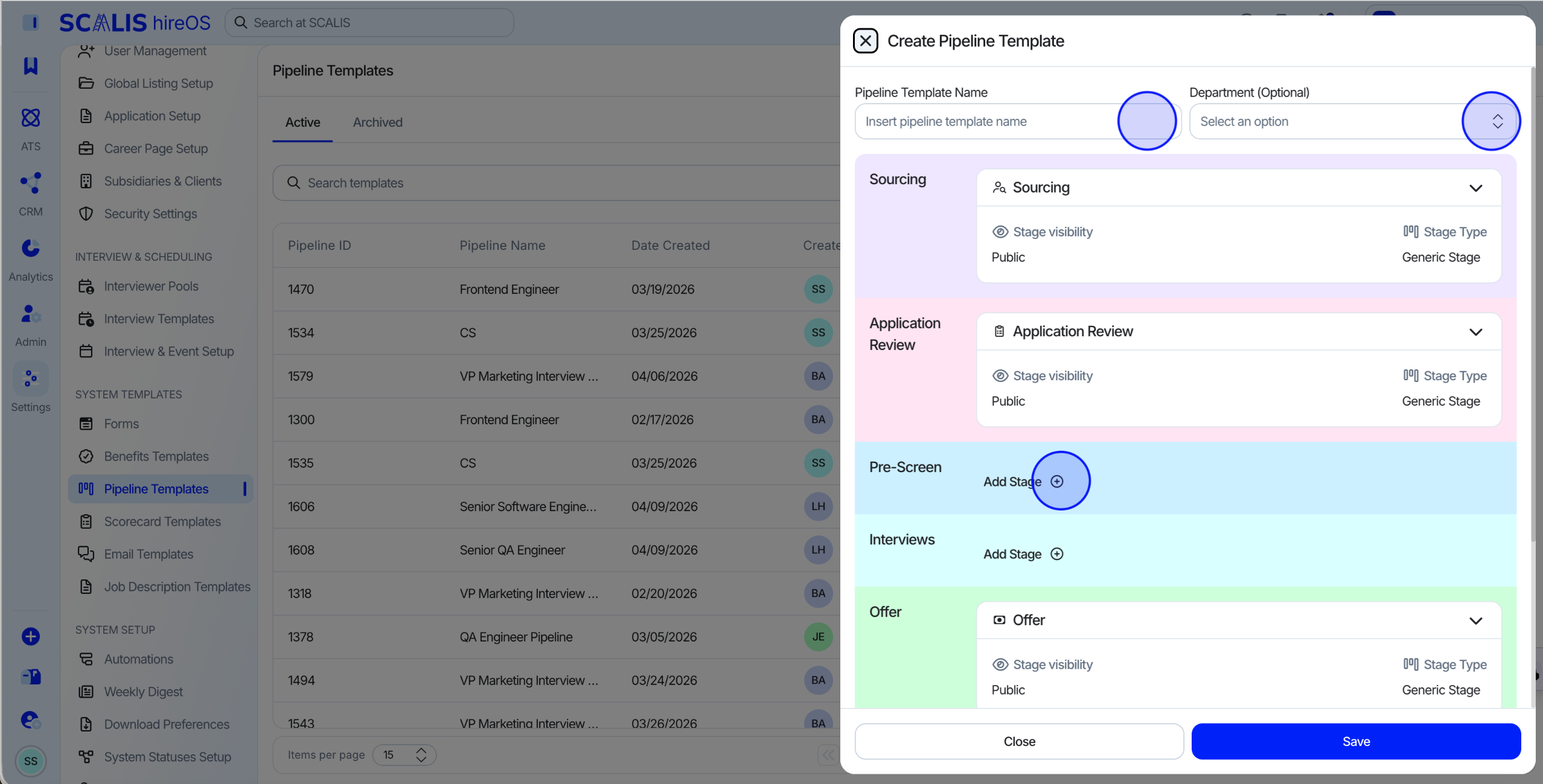Click the Sourcing stage visibility eye icon
Screen dimensions: 1543x784
tap(1000, 232)
